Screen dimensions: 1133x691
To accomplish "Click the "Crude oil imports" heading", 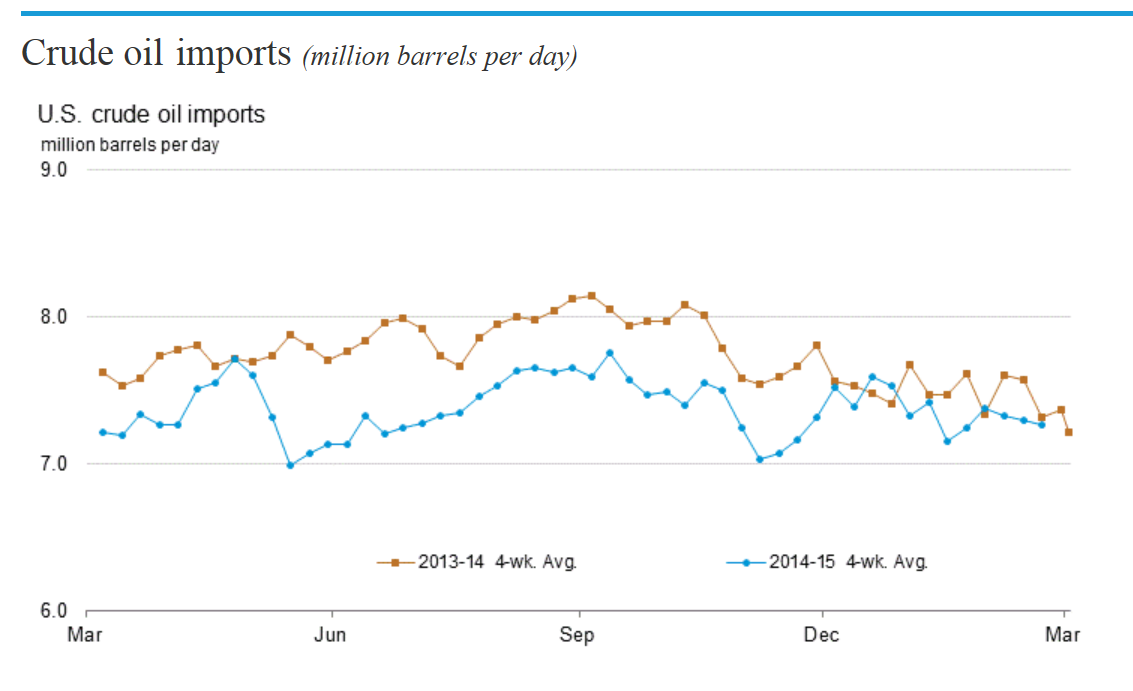I will (155, 53).
